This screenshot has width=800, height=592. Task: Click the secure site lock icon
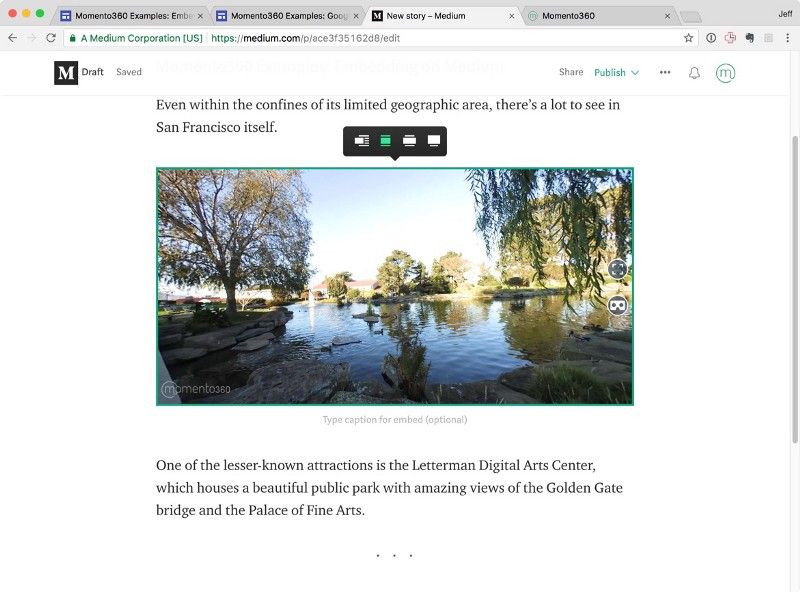tap(72, 38)
